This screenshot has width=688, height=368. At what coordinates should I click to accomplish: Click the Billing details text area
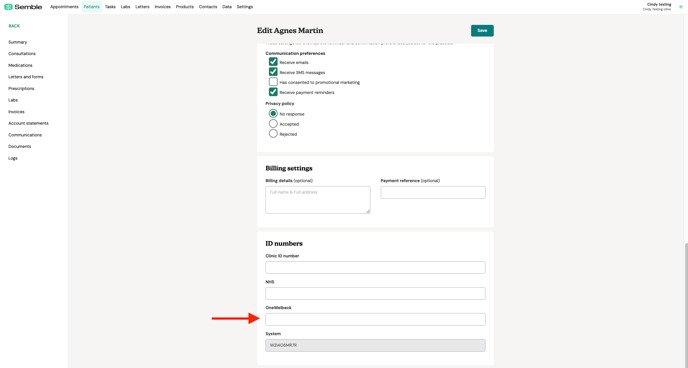pos(318,200)
